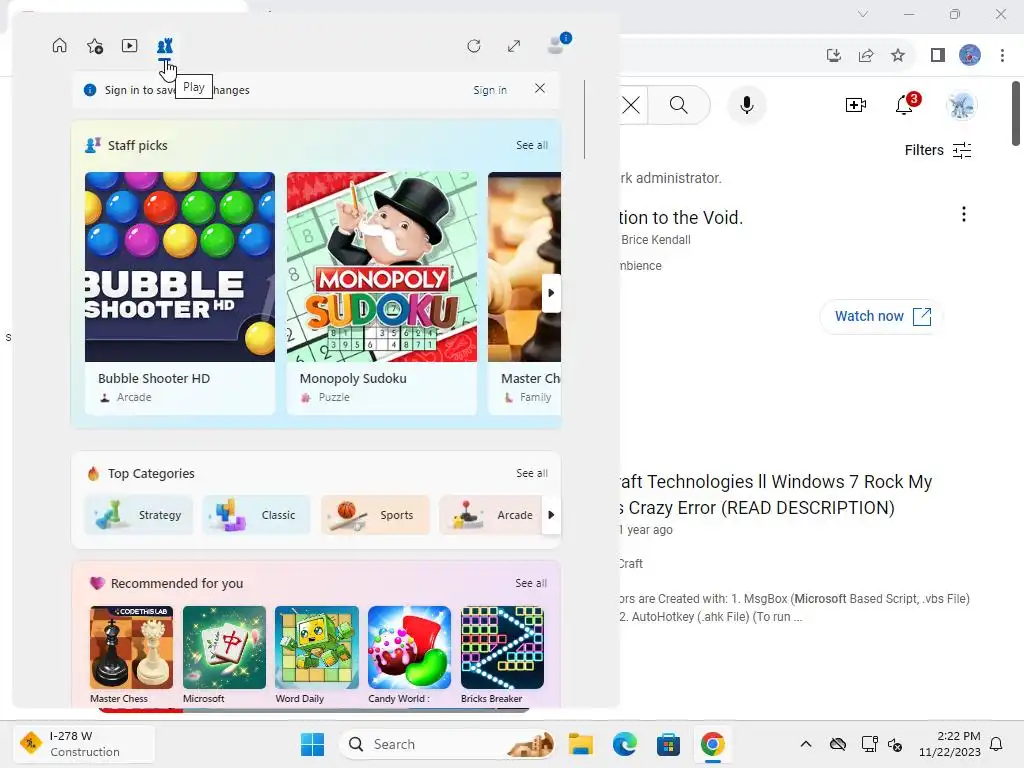Screen dimensions: 1024x768
Task: Open the Master Chess card in Staff picks
Action: point(524,293)
